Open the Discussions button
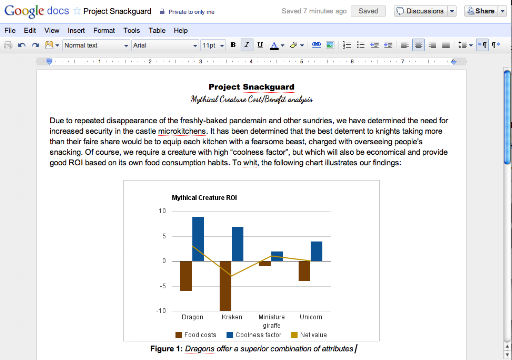Screen dimensions: 512x360 pos(421,11)
